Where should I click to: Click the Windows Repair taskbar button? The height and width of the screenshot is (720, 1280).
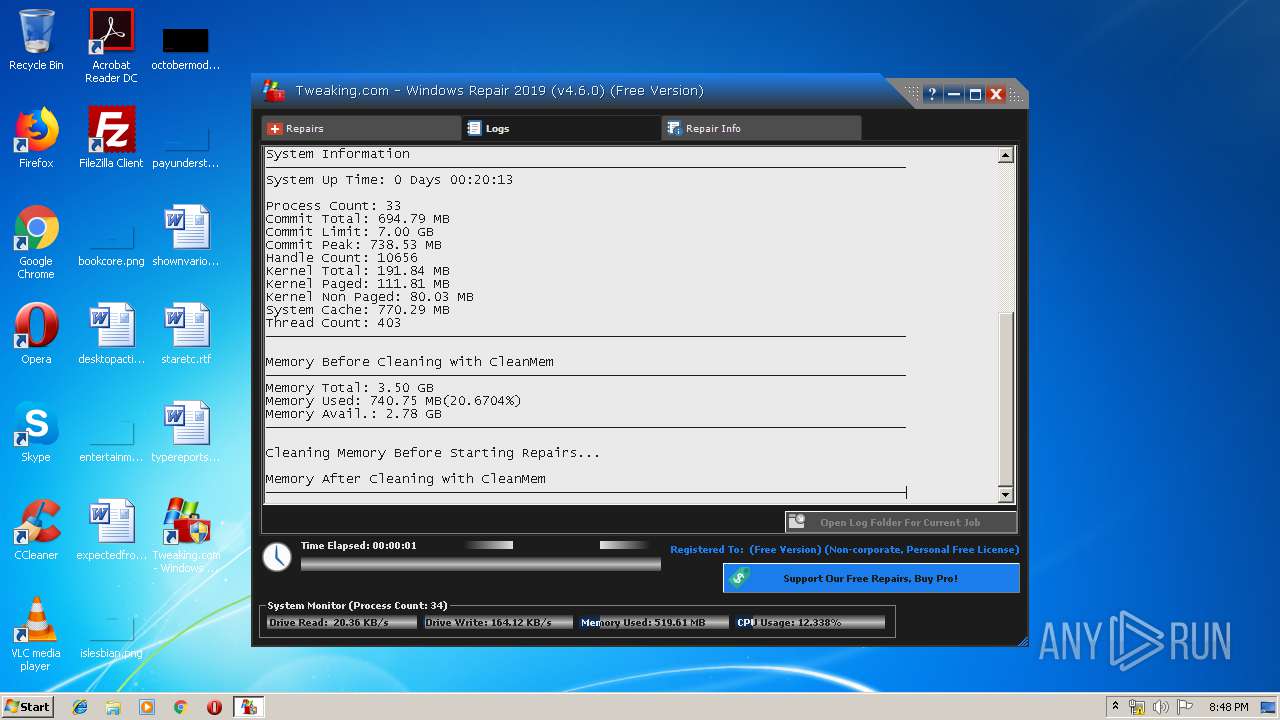pyautogui.click(x=248, y=707)
